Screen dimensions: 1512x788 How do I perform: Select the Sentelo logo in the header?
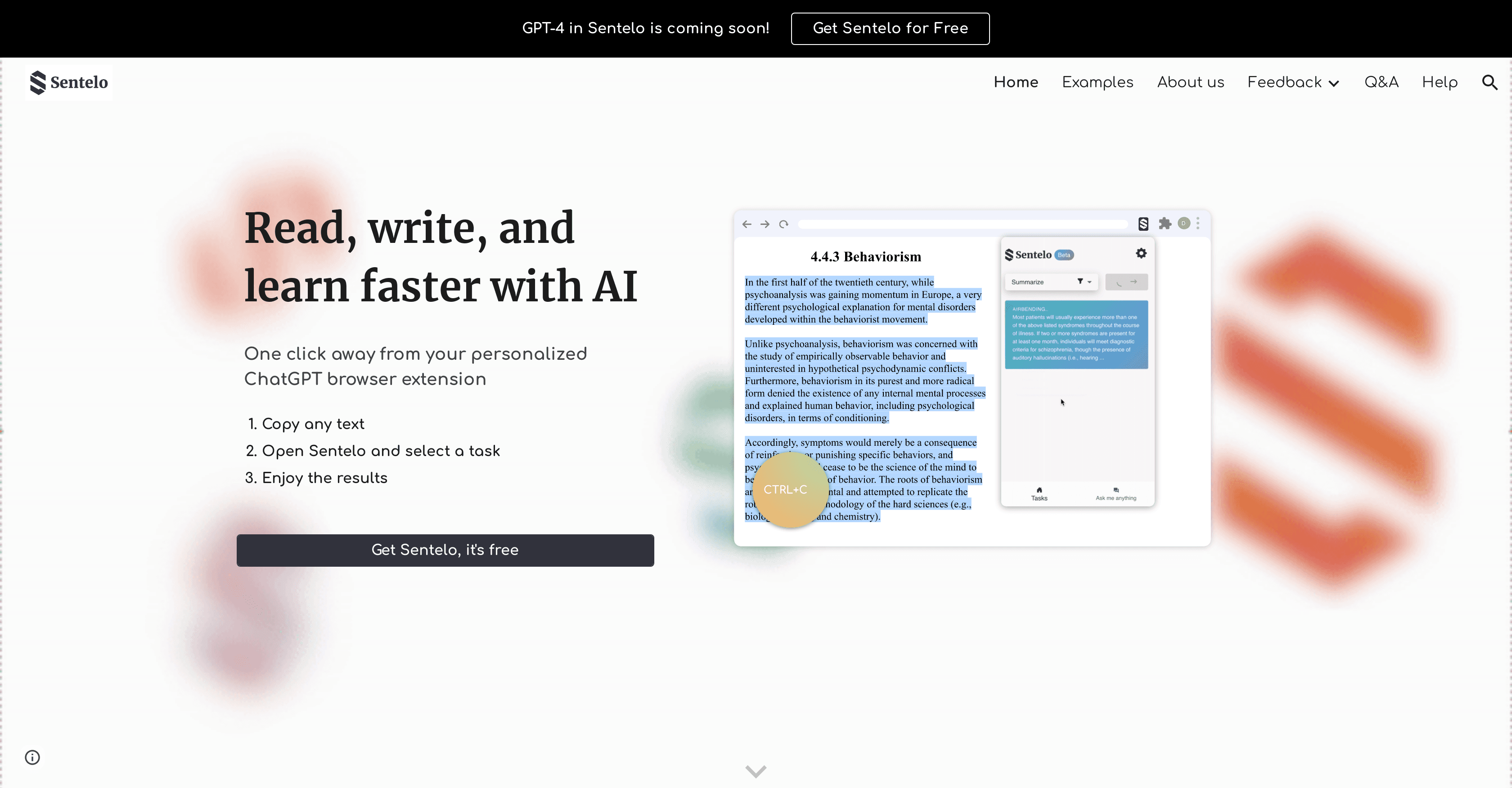pos(69,82)
